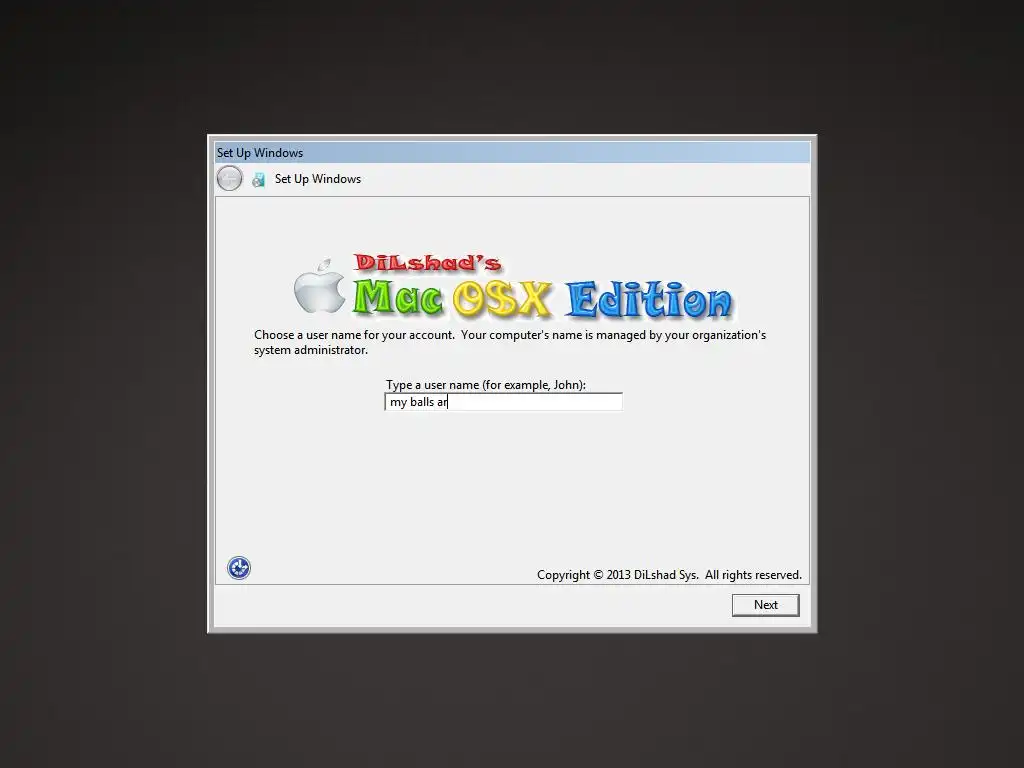Open the Ease of Access icon

click(239, 568)
